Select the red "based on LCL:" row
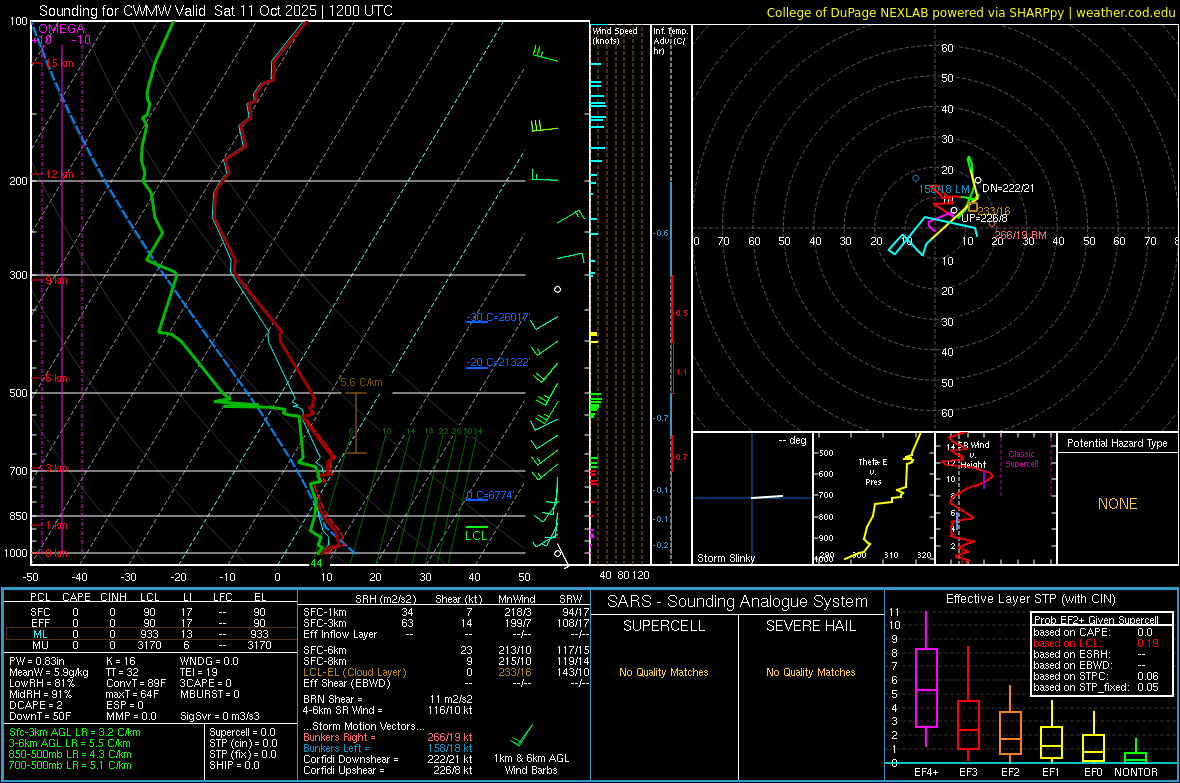 coord(1096,643)
